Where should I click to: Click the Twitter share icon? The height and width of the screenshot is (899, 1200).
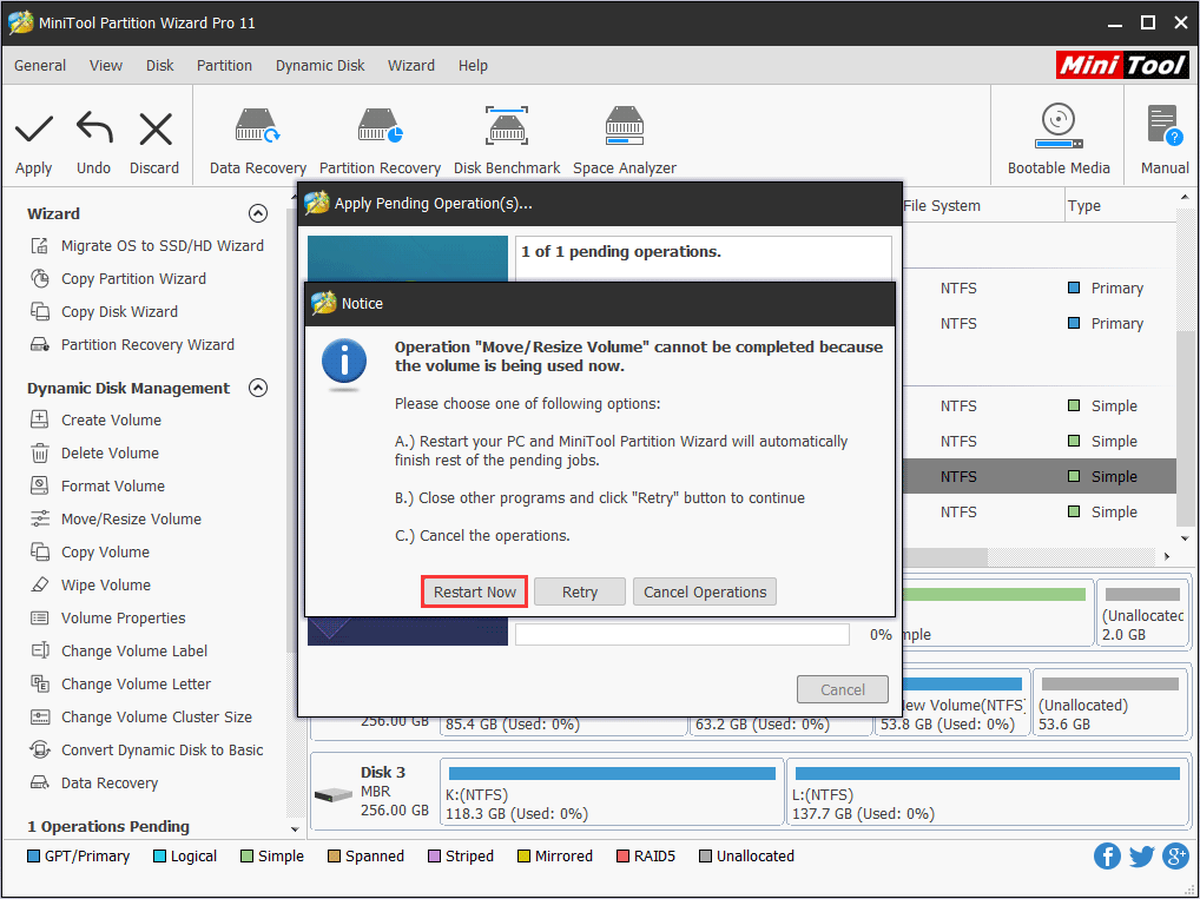1141,856
